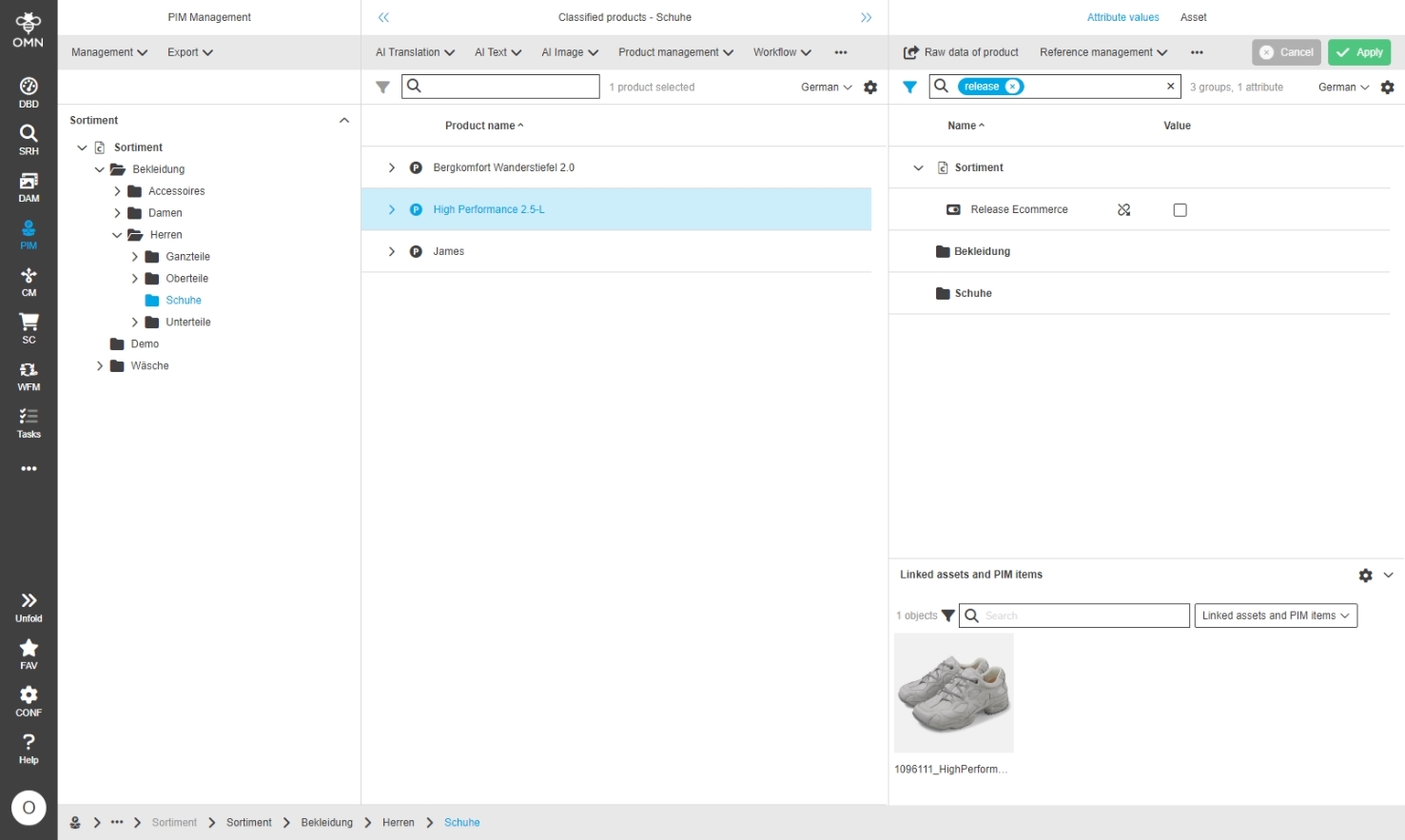This screenshot has width=1405, height=840.
Task: Tick the Release Ecommerce checkbox
Action: pos(1180,210)
